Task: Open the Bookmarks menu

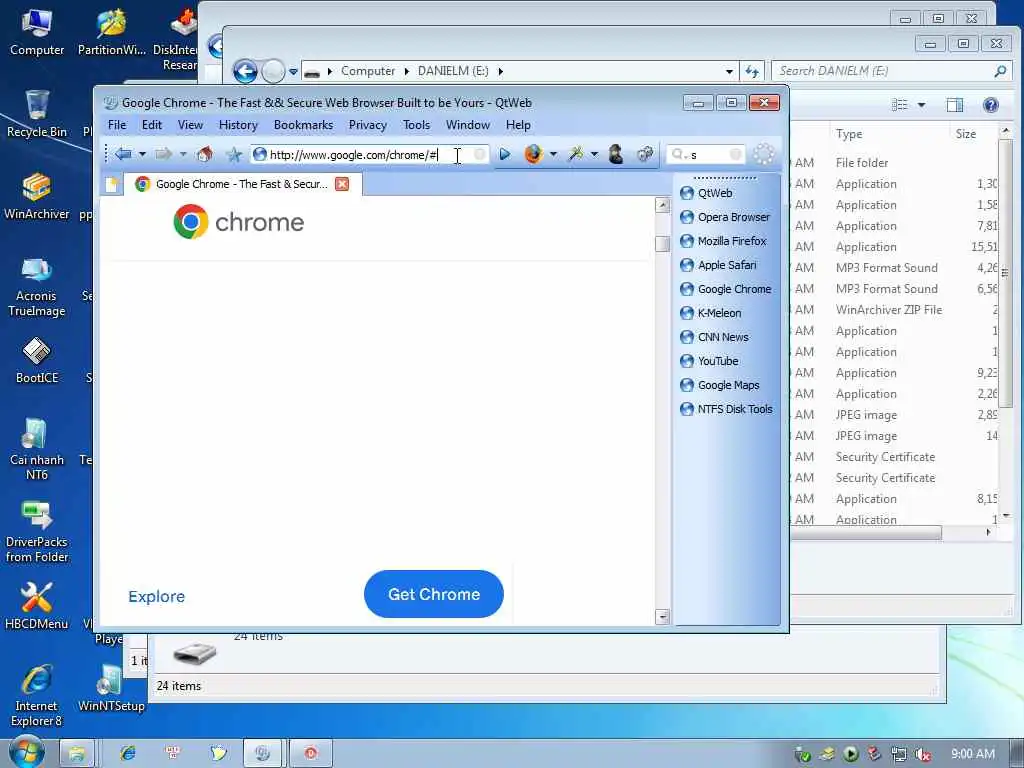Action: (303, 125)
